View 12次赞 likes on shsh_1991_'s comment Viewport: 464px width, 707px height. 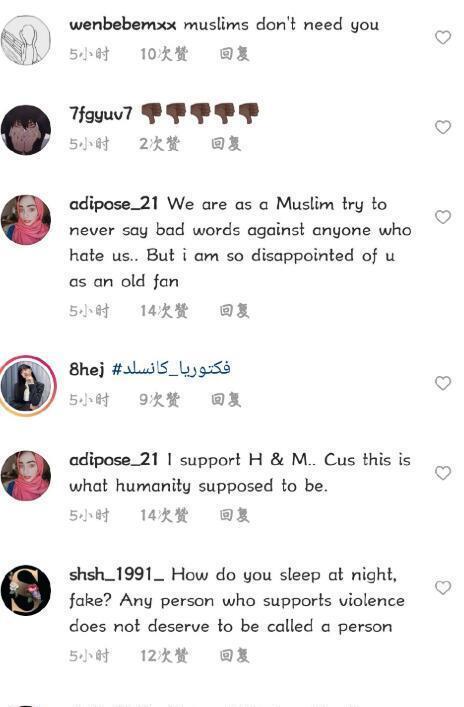pyautogui.click(x=164, y=656)
